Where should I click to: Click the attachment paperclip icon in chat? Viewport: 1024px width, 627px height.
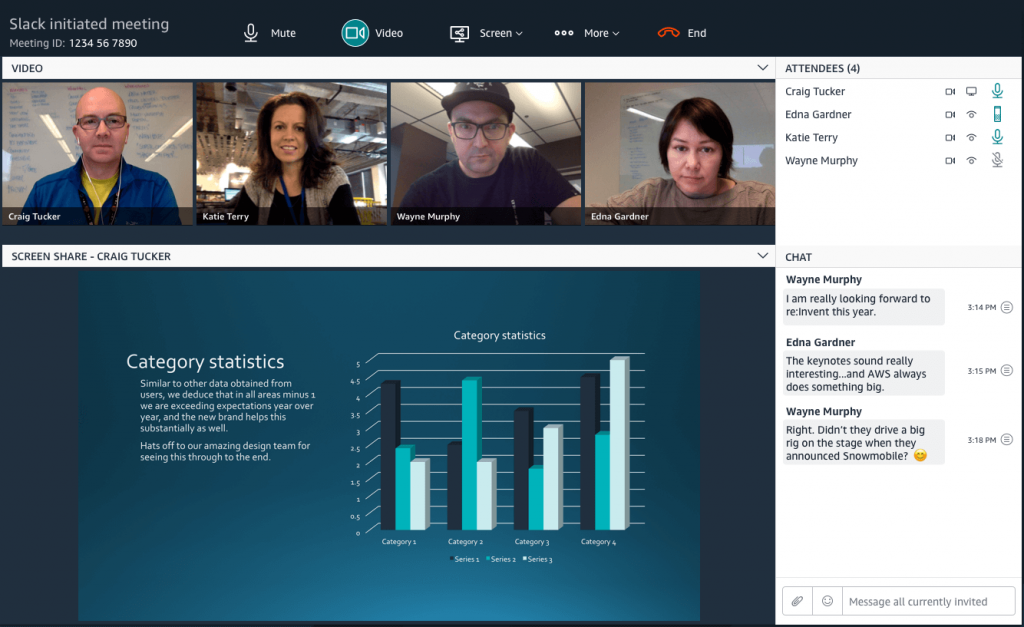(x=797, y=601)
